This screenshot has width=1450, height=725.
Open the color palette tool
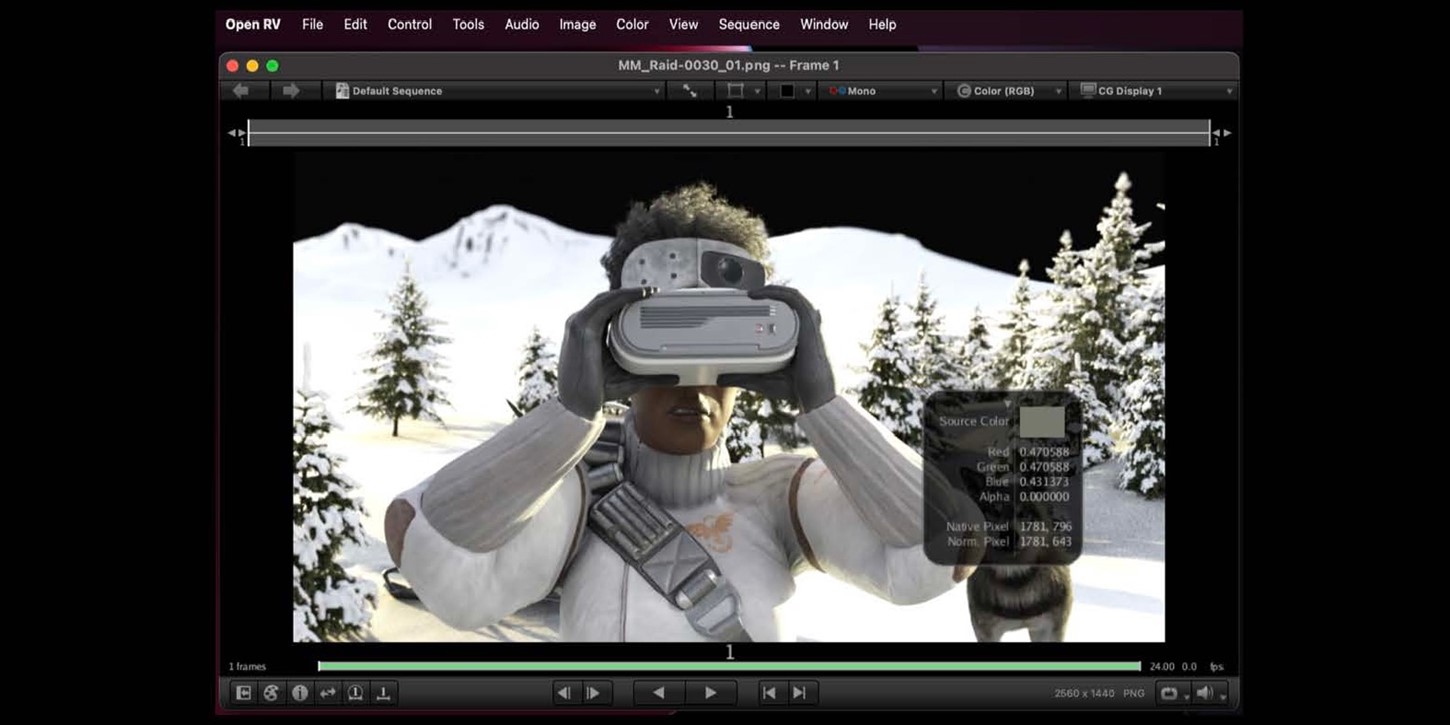coord(271,692)
